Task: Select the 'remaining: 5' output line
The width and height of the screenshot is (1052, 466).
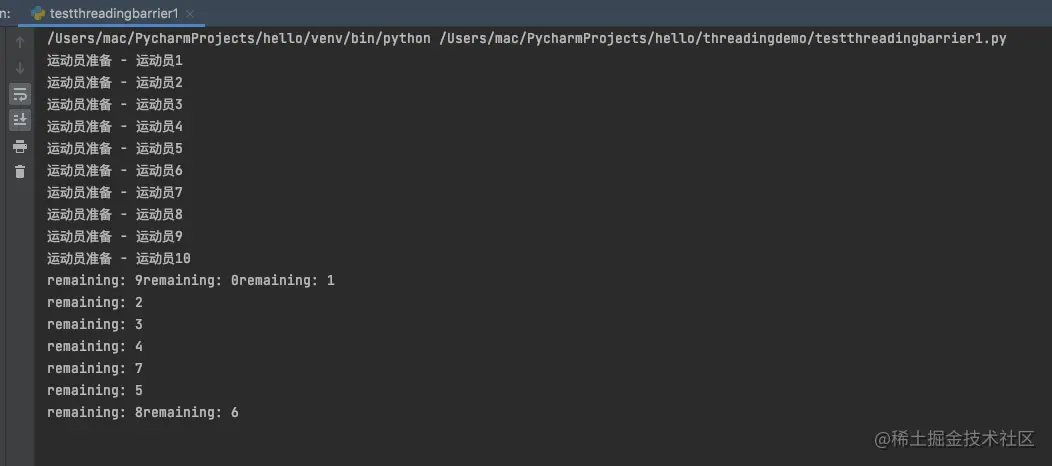Action: (95, 390)
